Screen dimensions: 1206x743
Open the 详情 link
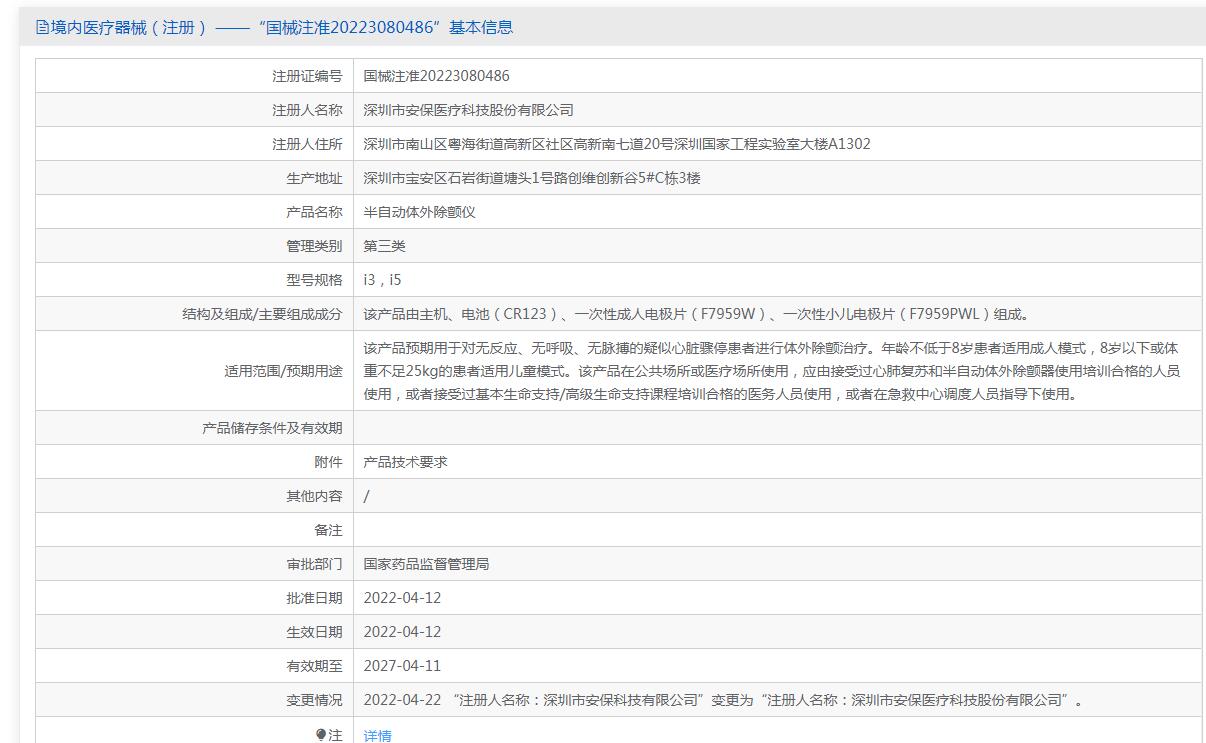coord(378,736)
